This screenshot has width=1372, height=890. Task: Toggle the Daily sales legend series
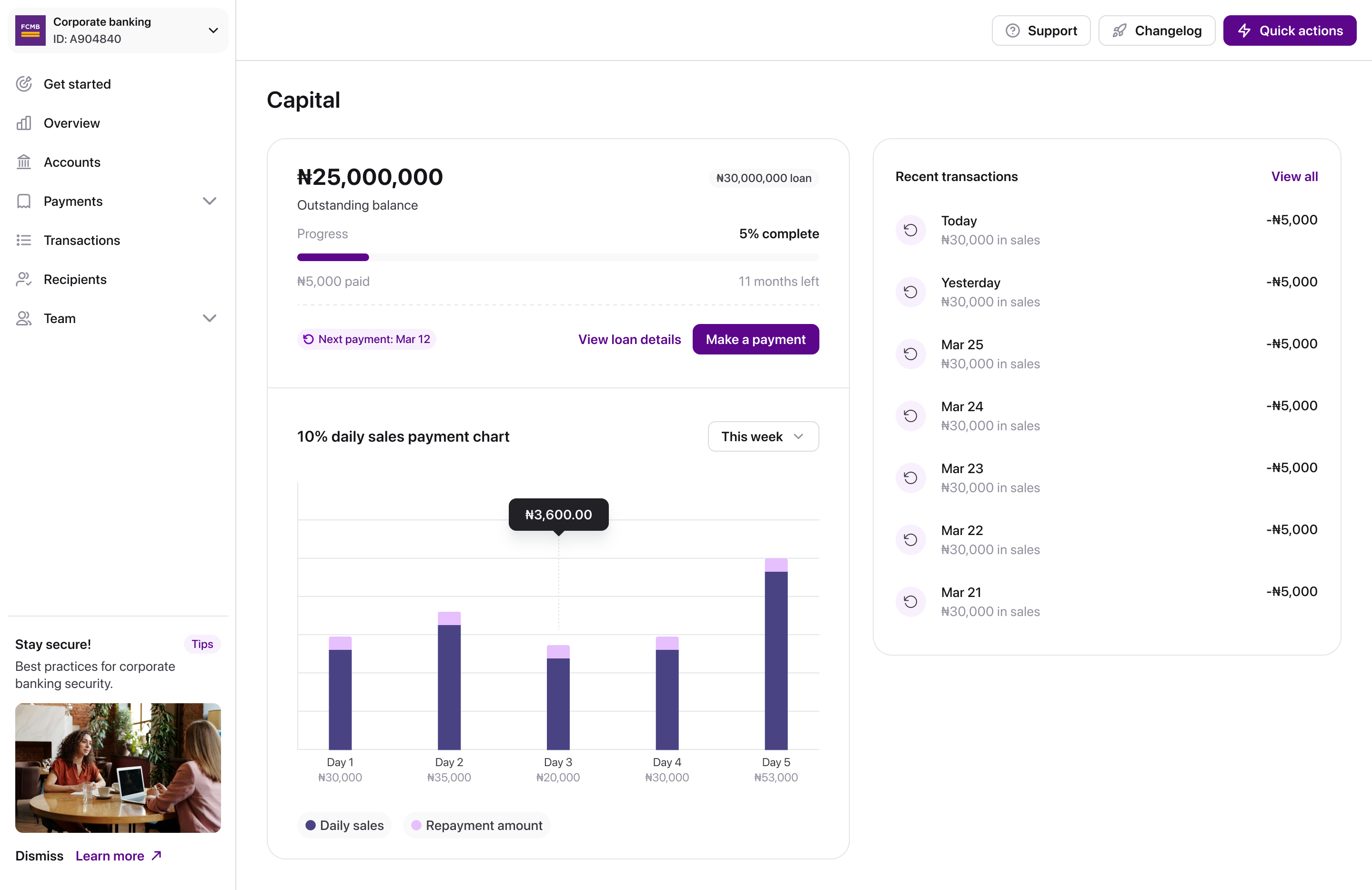tap(344, 825)
